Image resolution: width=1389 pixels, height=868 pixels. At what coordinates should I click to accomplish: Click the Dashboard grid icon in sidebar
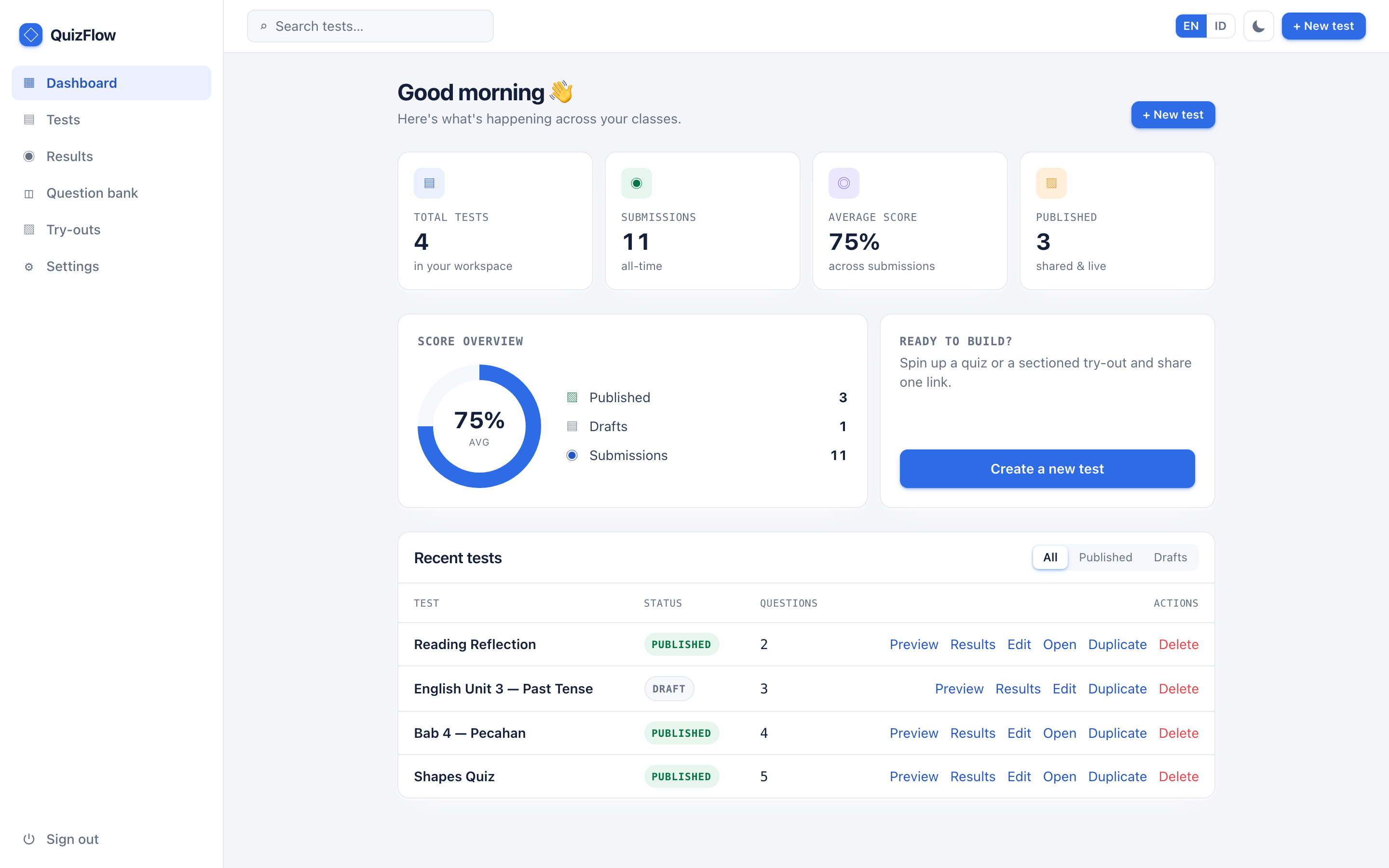(x=29, y=83)
